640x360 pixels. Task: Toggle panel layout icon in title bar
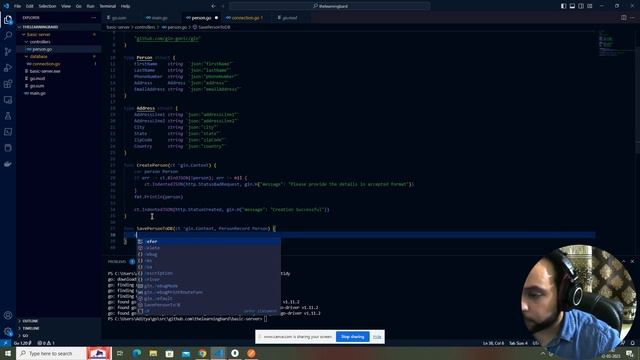(x=572, y=6)
